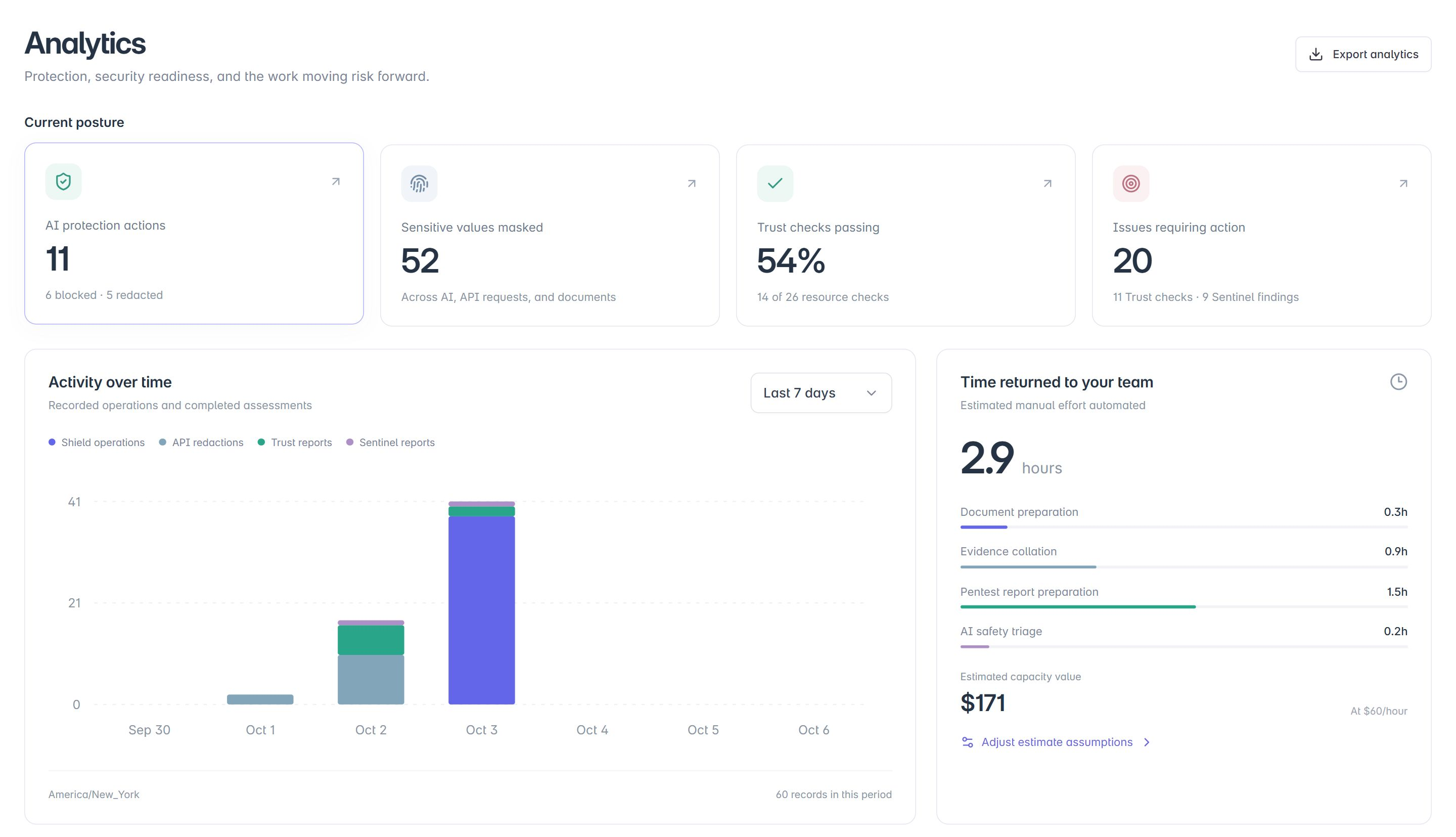Click the $171 estimated capacity value

tap(982, 702)
